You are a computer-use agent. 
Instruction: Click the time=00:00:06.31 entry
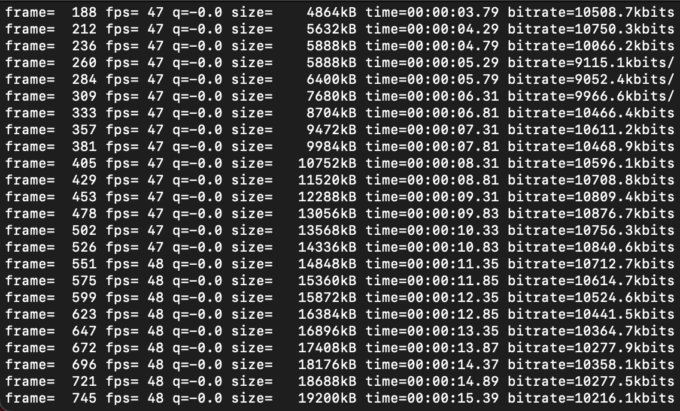[x=432, y=96]
